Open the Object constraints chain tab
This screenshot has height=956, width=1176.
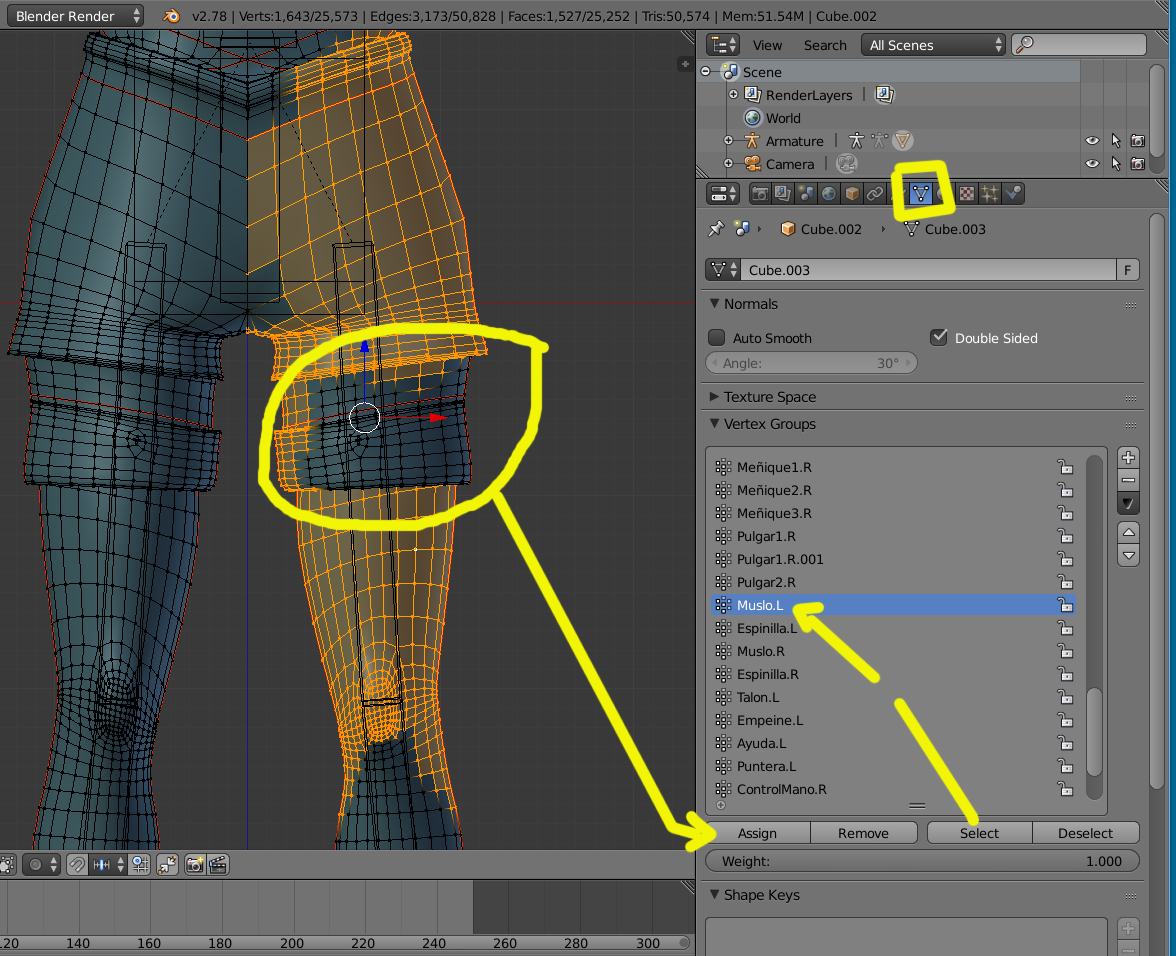[875, 194]
